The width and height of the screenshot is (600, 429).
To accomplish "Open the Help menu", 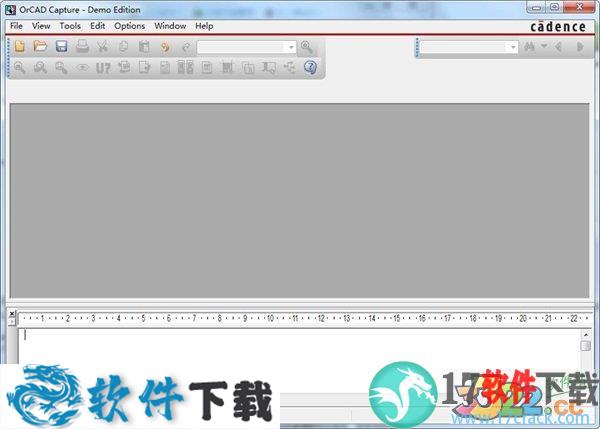I will [204, 26].
